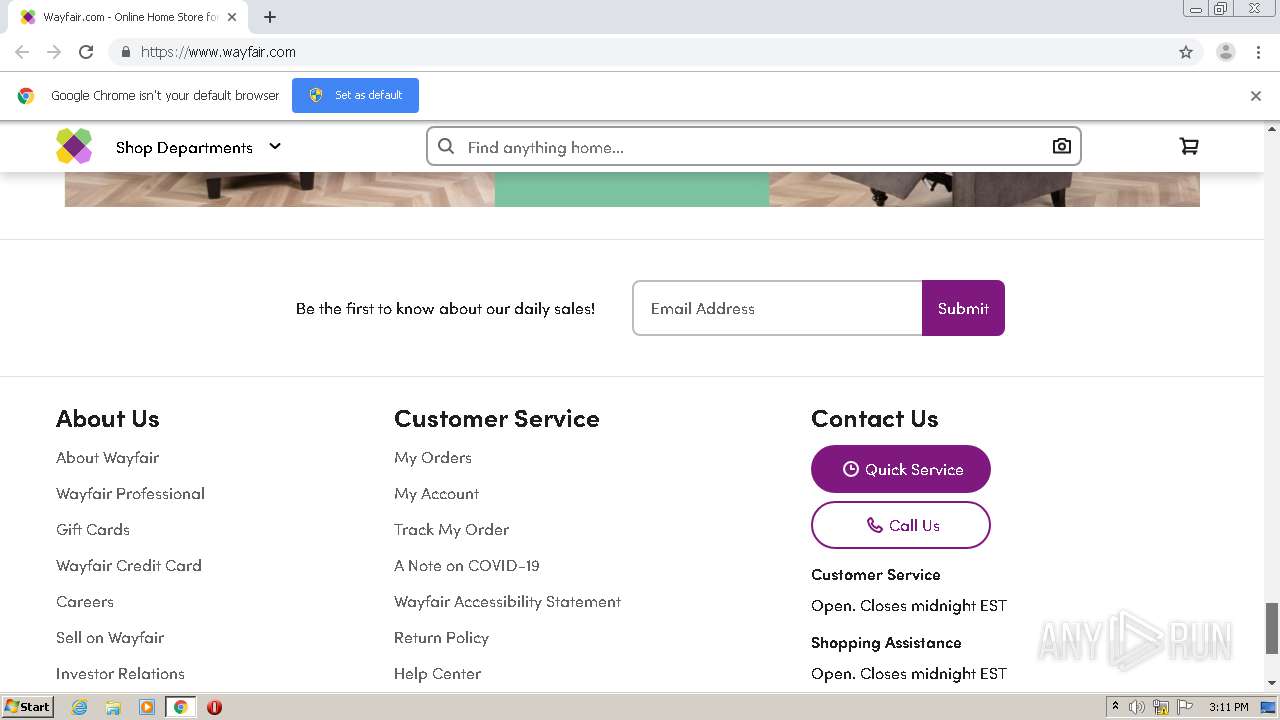Open the Chrome three-dot menu
The height and width of the screenshot is (720, 1280).
tap(1259, 52)
